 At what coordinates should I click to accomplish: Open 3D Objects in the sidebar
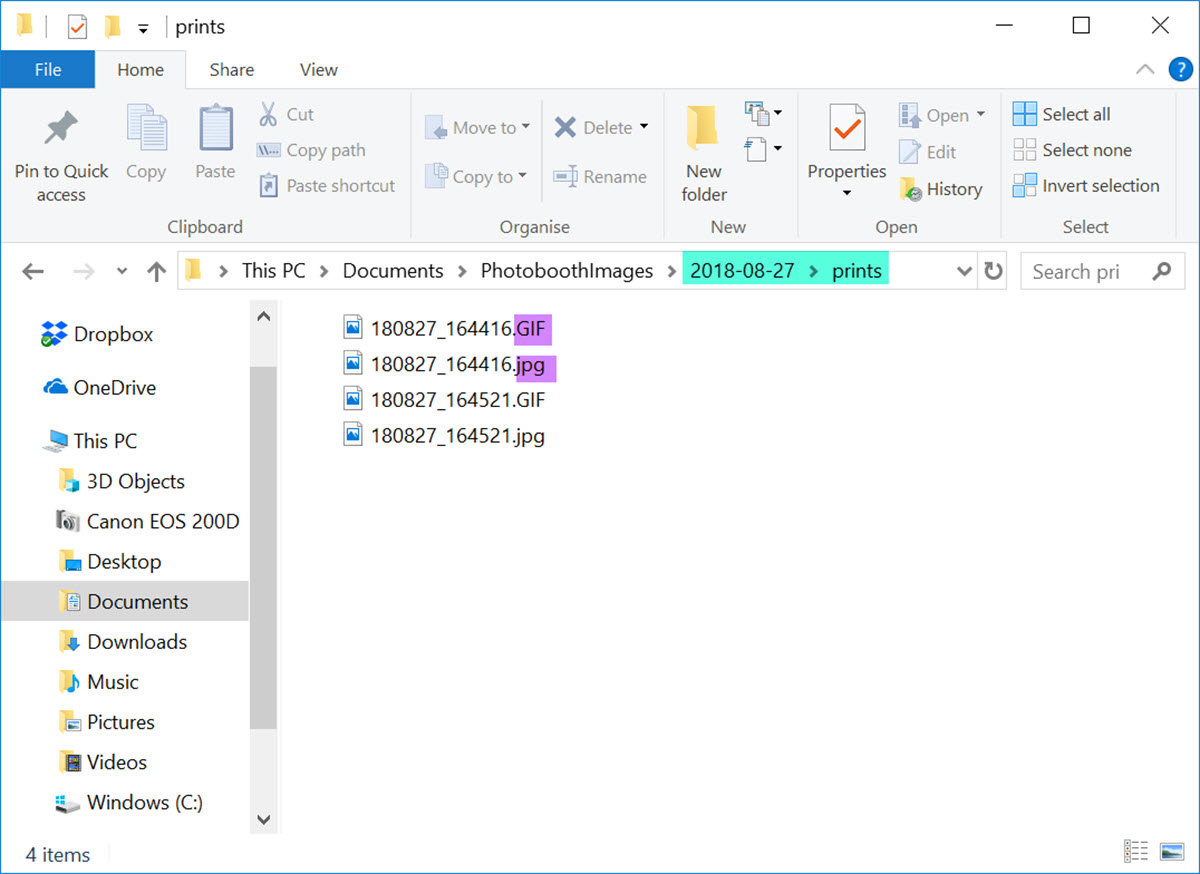pos(121,481)
